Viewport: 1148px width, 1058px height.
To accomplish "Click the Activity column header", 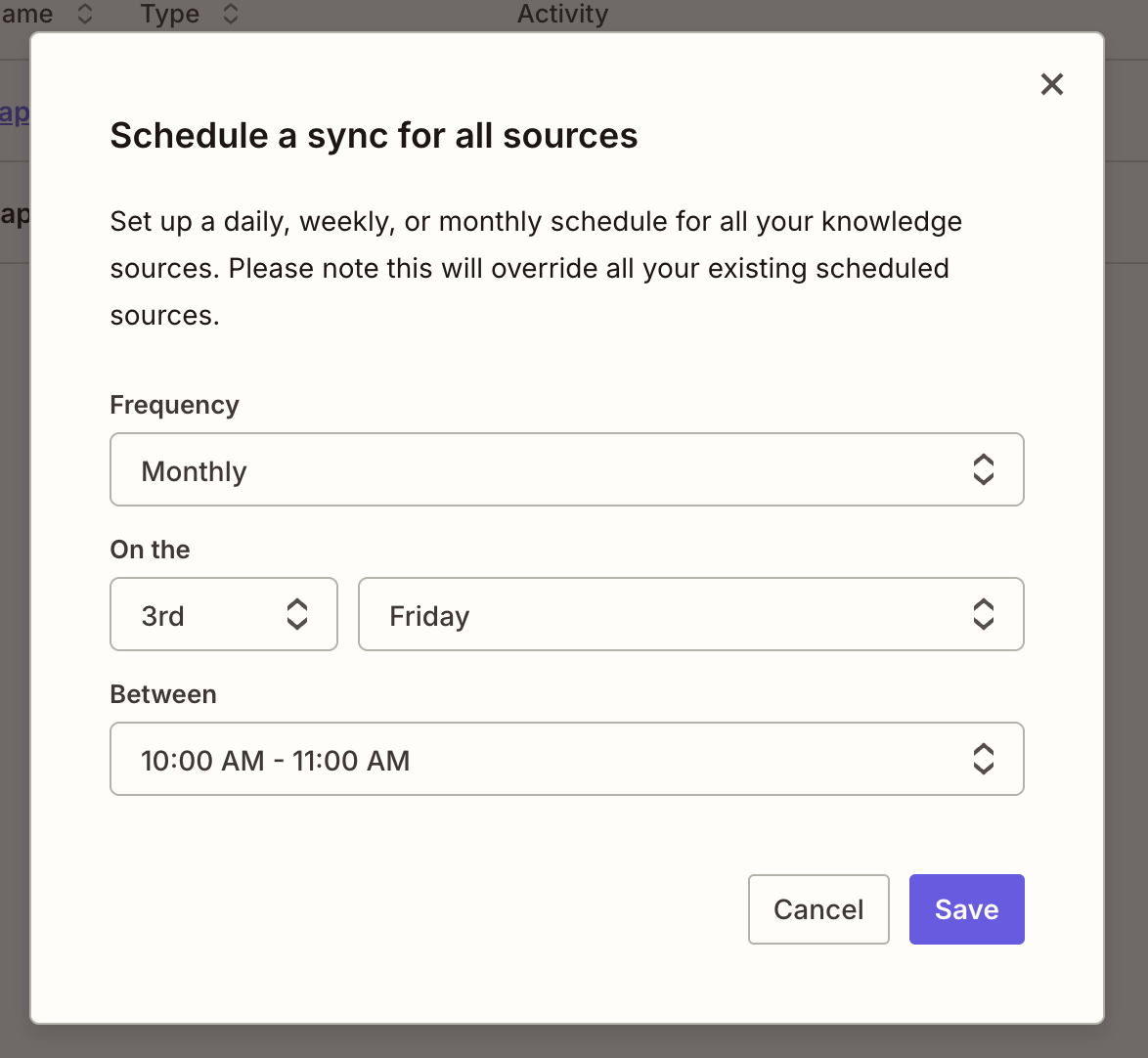I will coord(563,14).
